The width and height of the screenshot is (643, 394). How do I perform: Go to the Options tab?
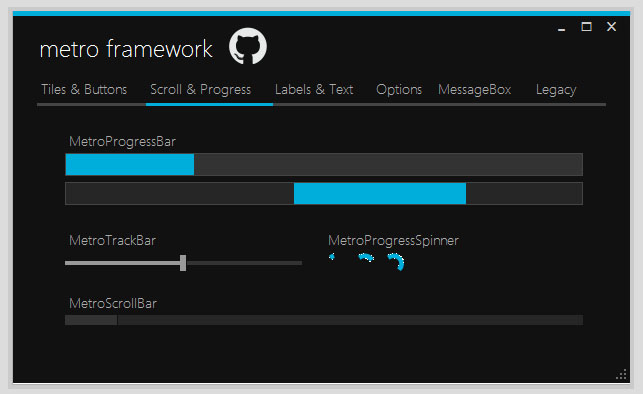(x=399, y=89)
